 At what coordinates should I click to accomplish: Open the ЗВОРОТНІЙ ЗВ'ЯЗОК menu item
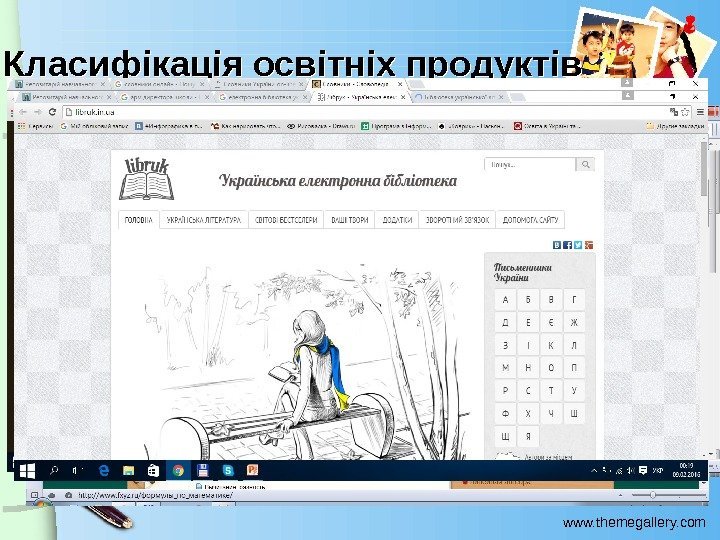457,220
